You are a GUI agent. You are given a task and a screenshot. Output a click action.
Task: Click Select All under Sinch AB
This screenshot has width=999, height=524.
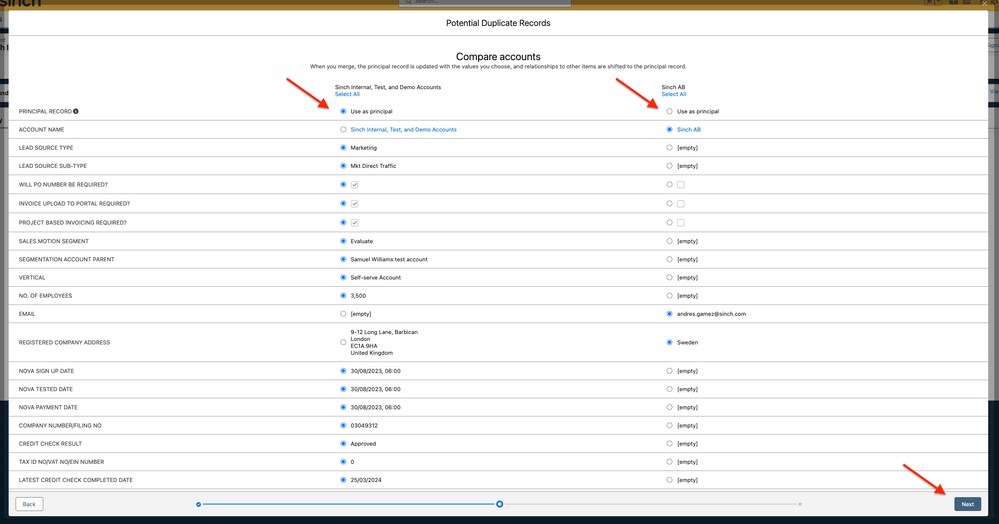[673, 94]
